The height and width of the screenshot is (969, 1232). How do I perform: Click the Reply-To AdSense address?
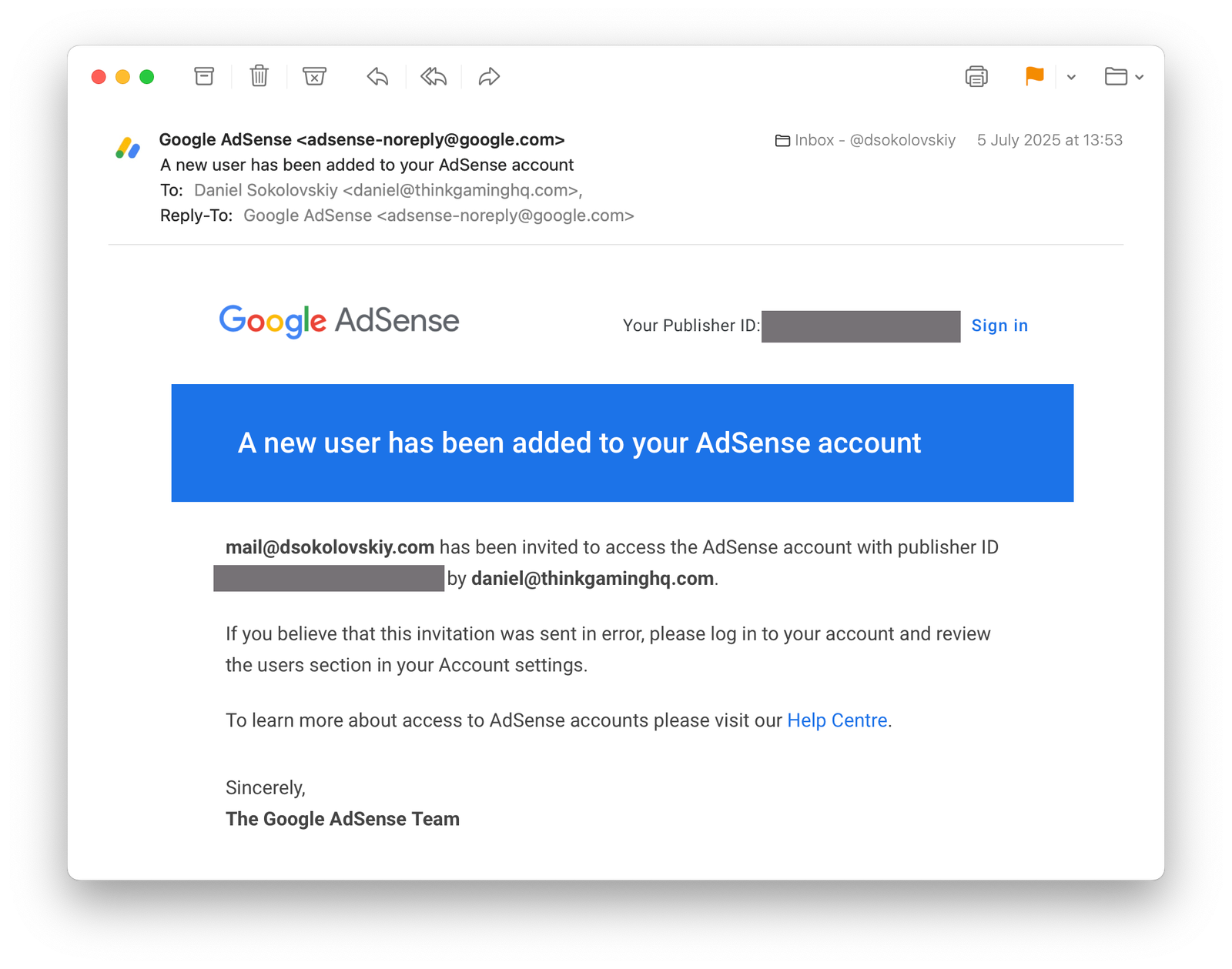[x=438, y=216]
